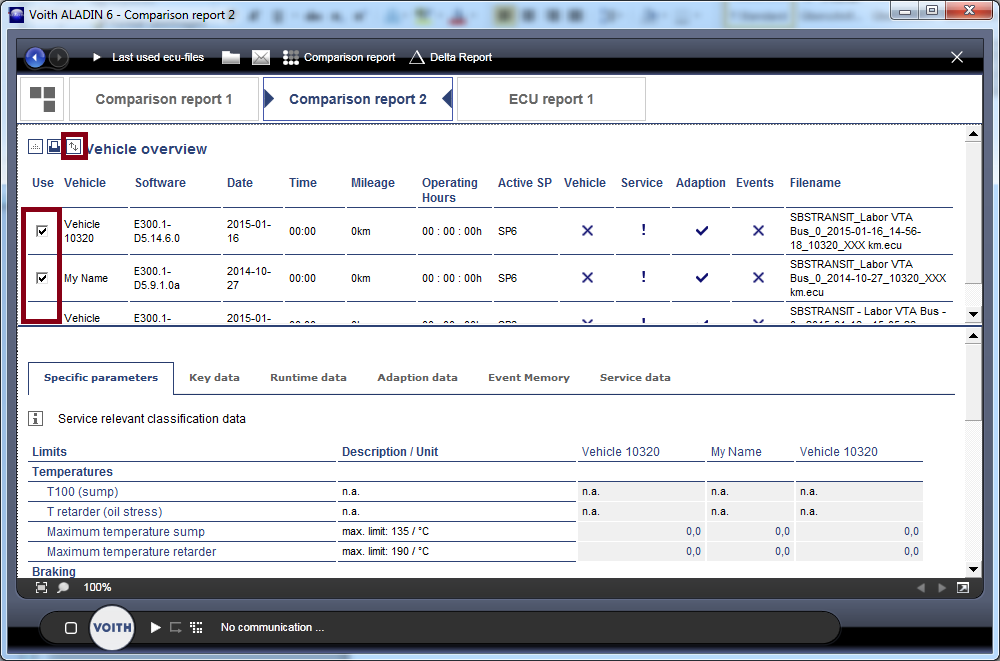Select the Comparison report 2 tab
Image resolution: width=1000 pixels, height=661 pixels.
pos(358,99)
